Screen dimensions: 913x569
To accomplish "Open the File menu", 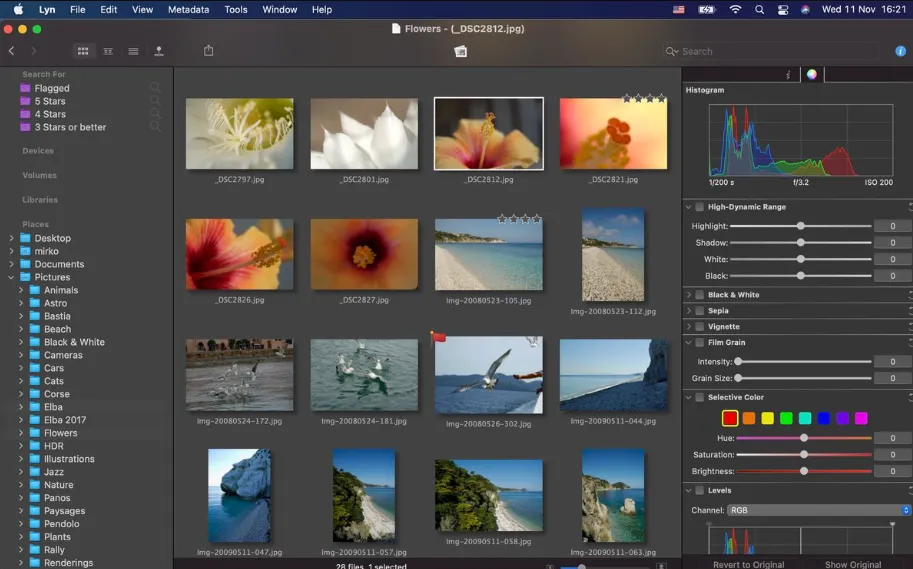I will point(77,9).
